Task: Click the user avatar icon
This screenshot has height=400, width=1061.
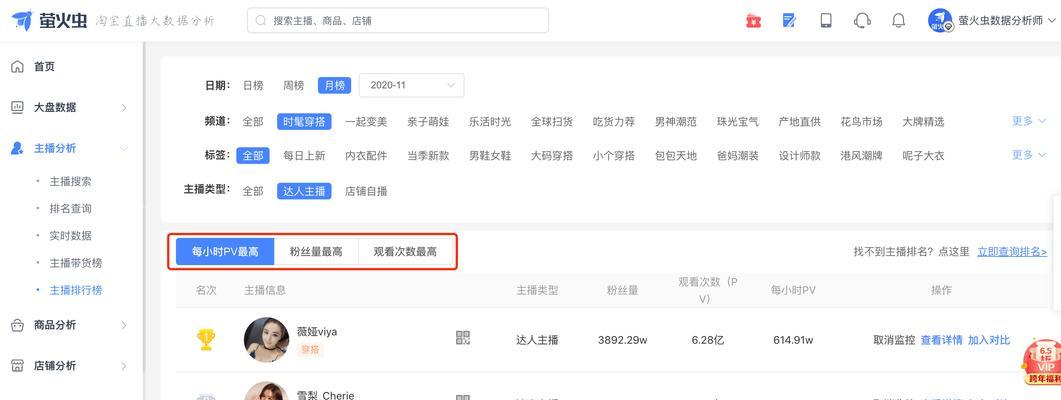Action: pyautogui.click(x=940, y=20)
